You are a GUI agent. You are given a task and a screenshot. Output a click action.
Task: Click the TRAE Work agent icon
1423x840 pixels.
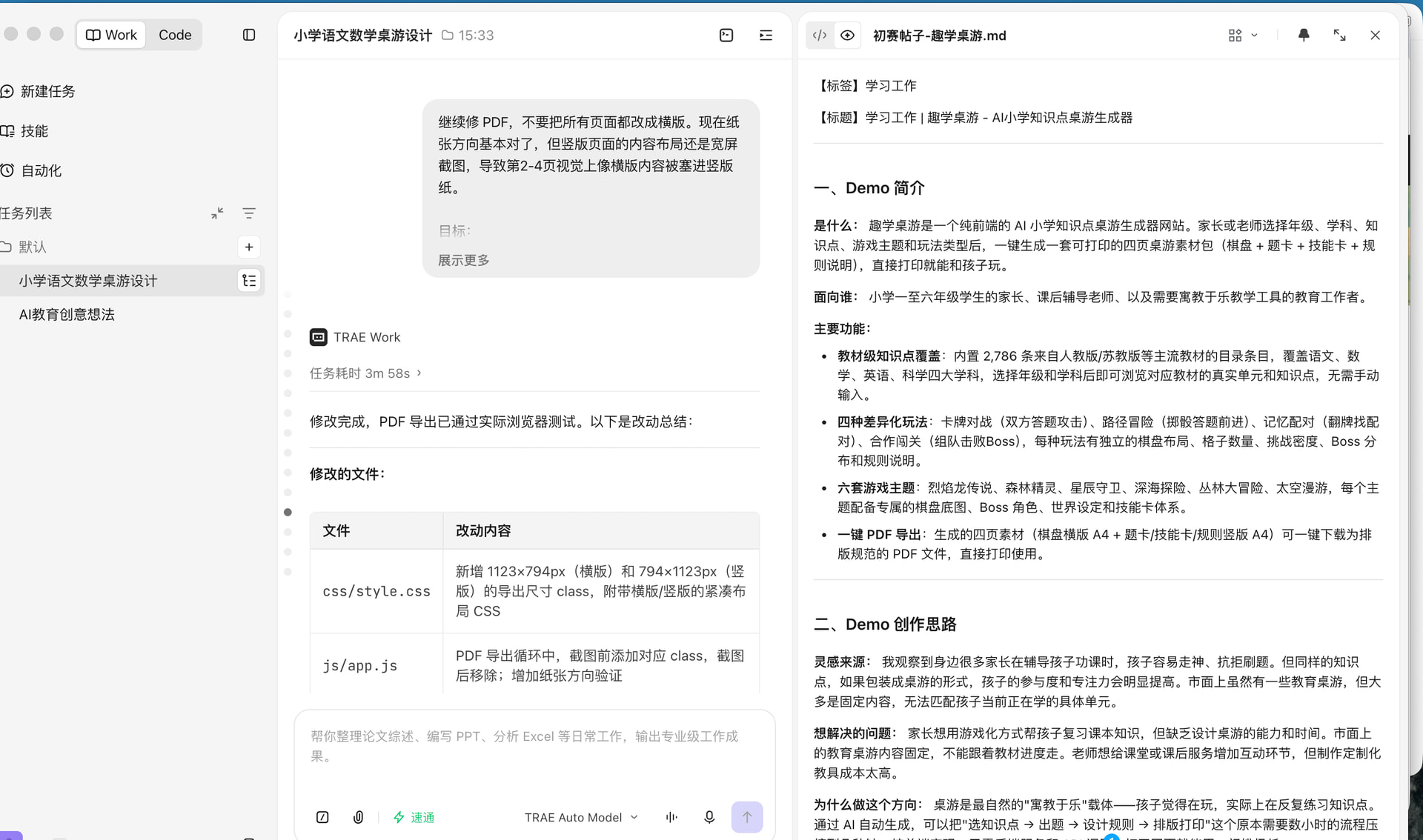click(x=319, y=337)
